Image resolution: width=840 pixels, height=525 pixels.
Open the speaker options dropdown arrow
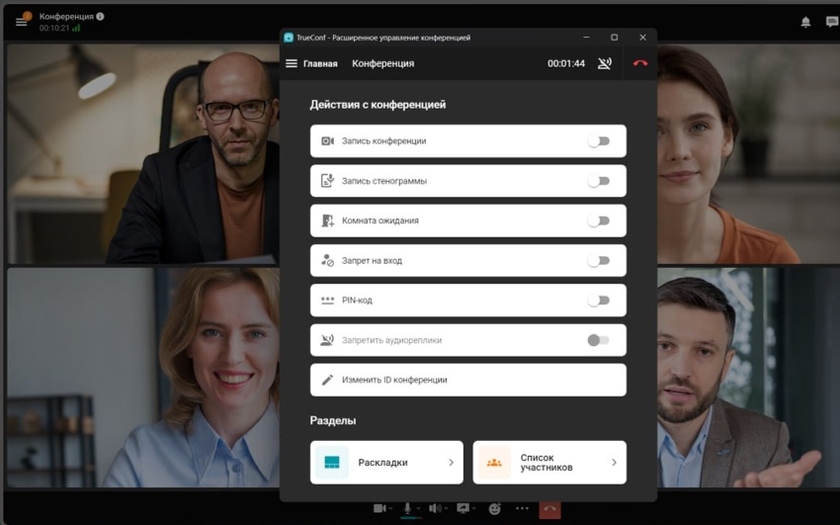[447, 509]
